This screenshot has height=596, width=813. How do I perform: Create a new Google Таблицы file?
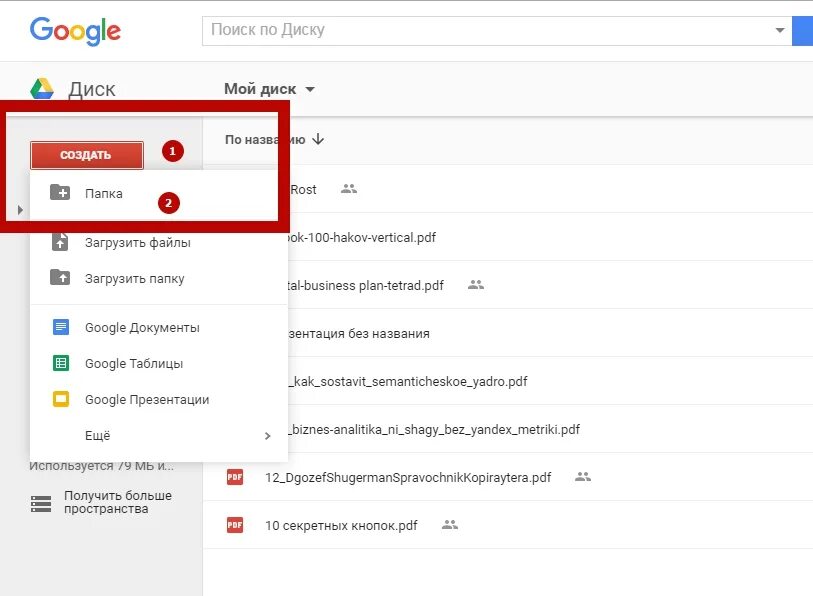point(159,363)
